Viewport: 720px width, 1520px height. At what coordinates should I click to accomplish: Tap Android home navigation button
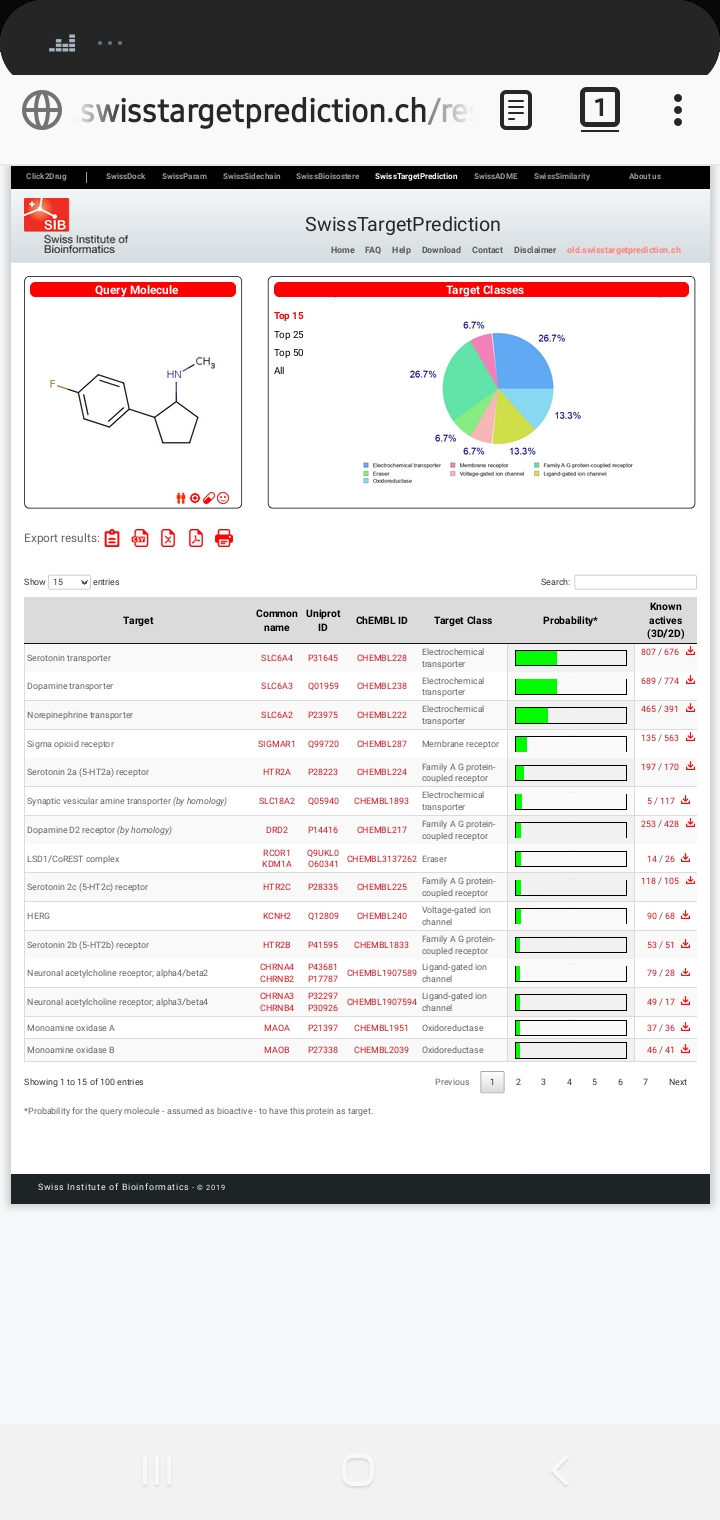point(358,1470)
